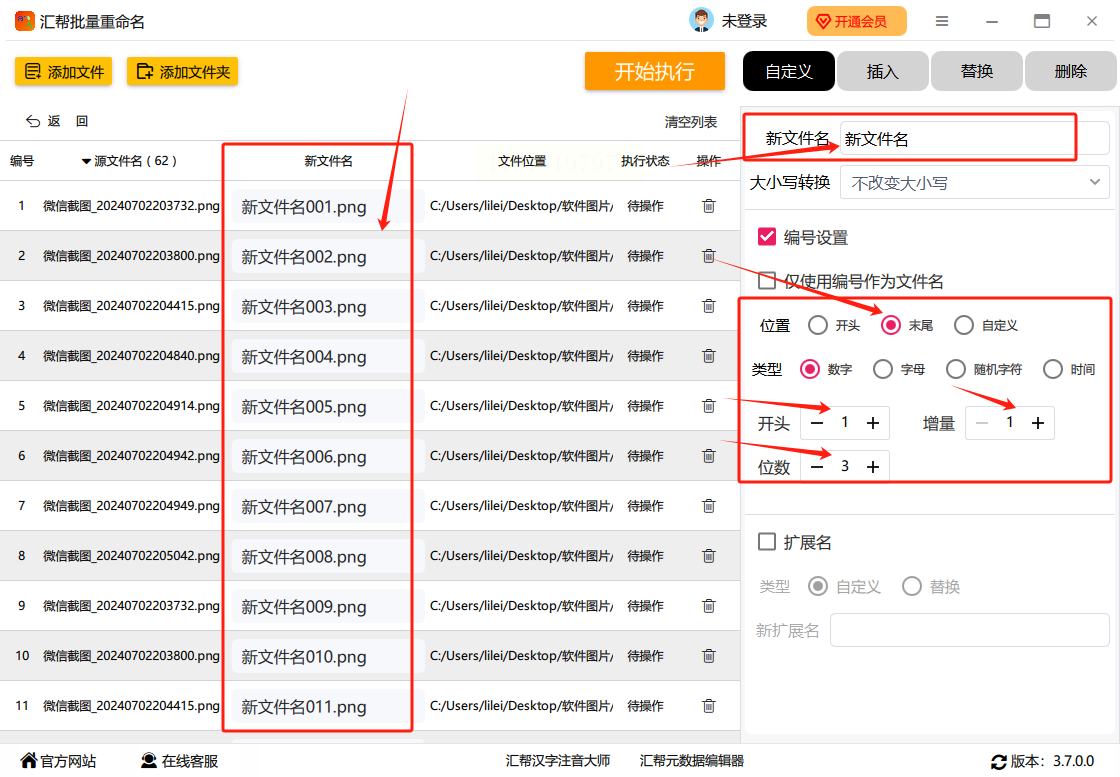This screenshot has height=777, width=1120.
Task: Open the hamburger menu icon
Action: coord(942,21)
